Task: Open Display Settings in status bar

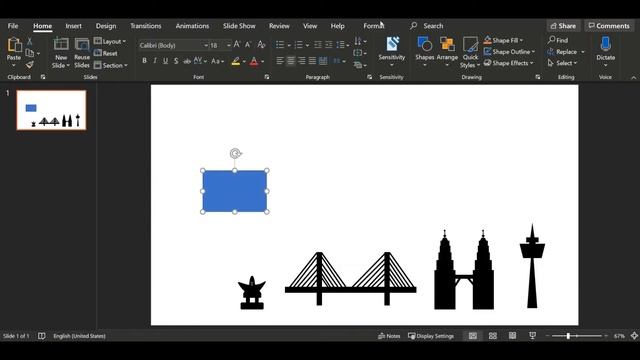Action: click(x=431, y=336)
